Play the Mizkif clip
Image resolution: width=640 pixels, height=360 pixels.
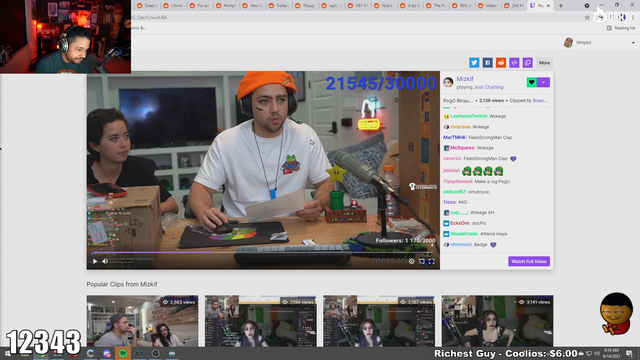pos(95,261)
